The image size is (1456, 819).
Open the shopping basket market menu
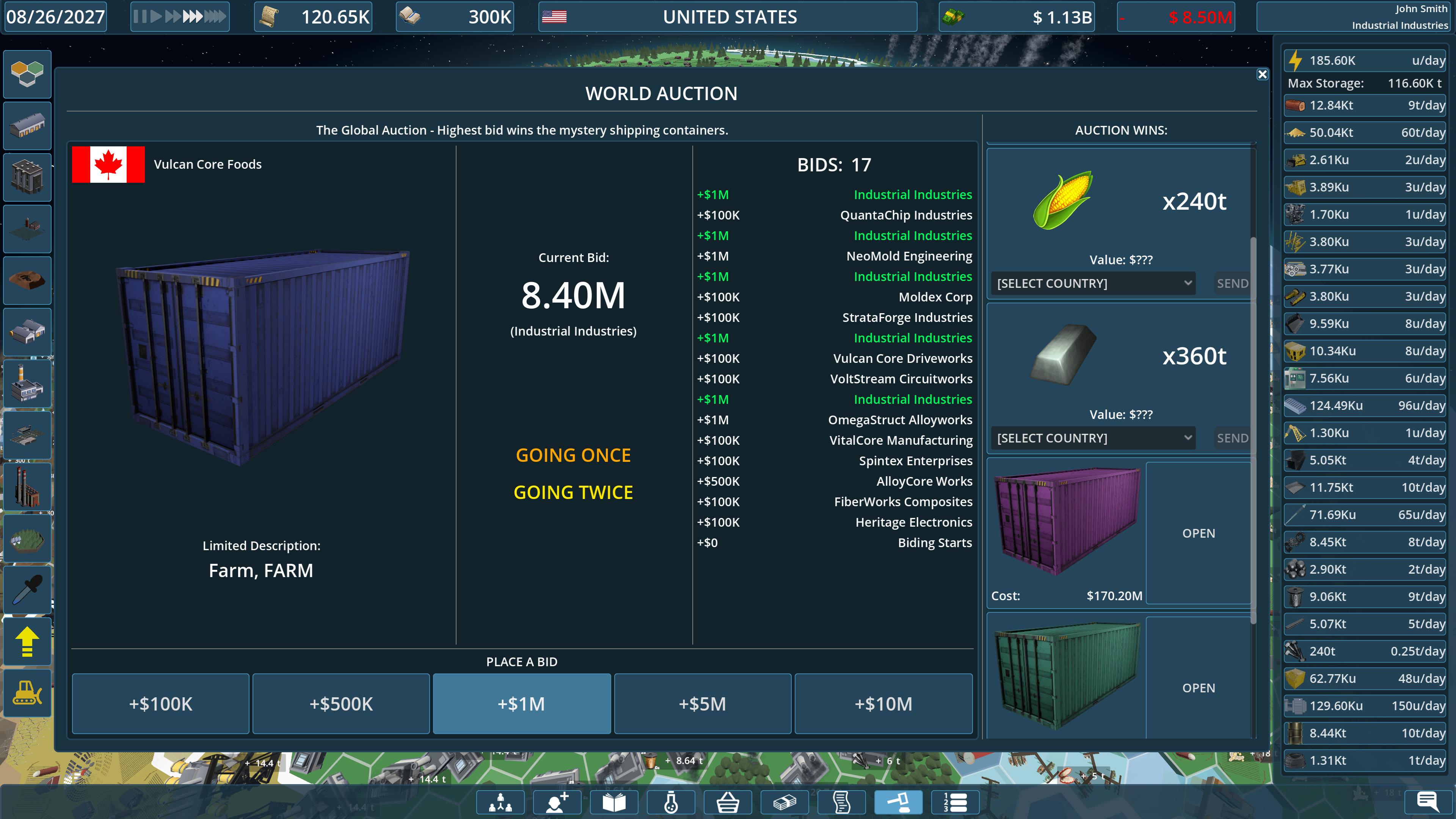click(728, 802)
